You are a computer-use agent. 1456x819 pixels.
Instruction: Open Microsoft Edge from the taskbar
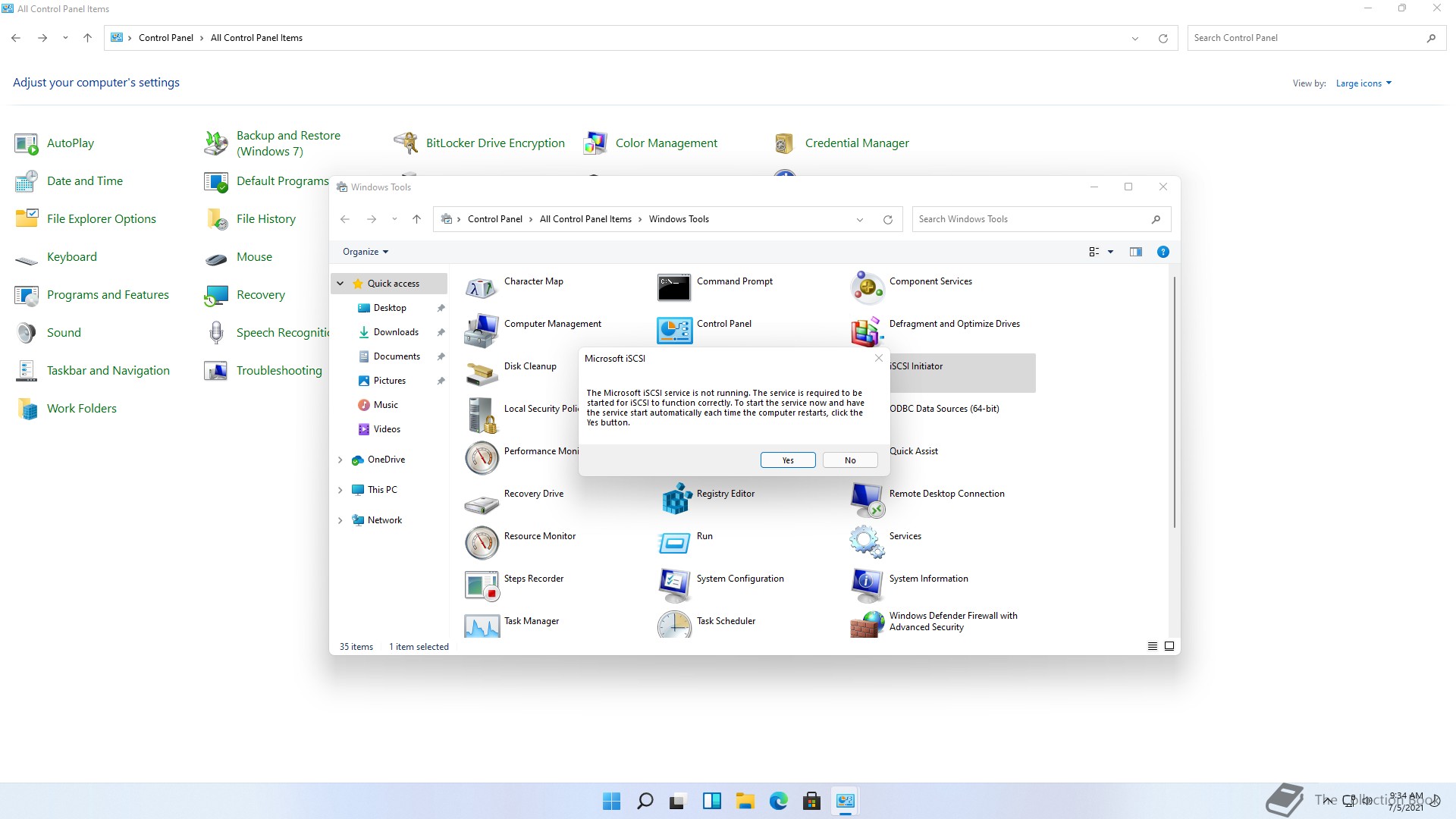point(778,801)
